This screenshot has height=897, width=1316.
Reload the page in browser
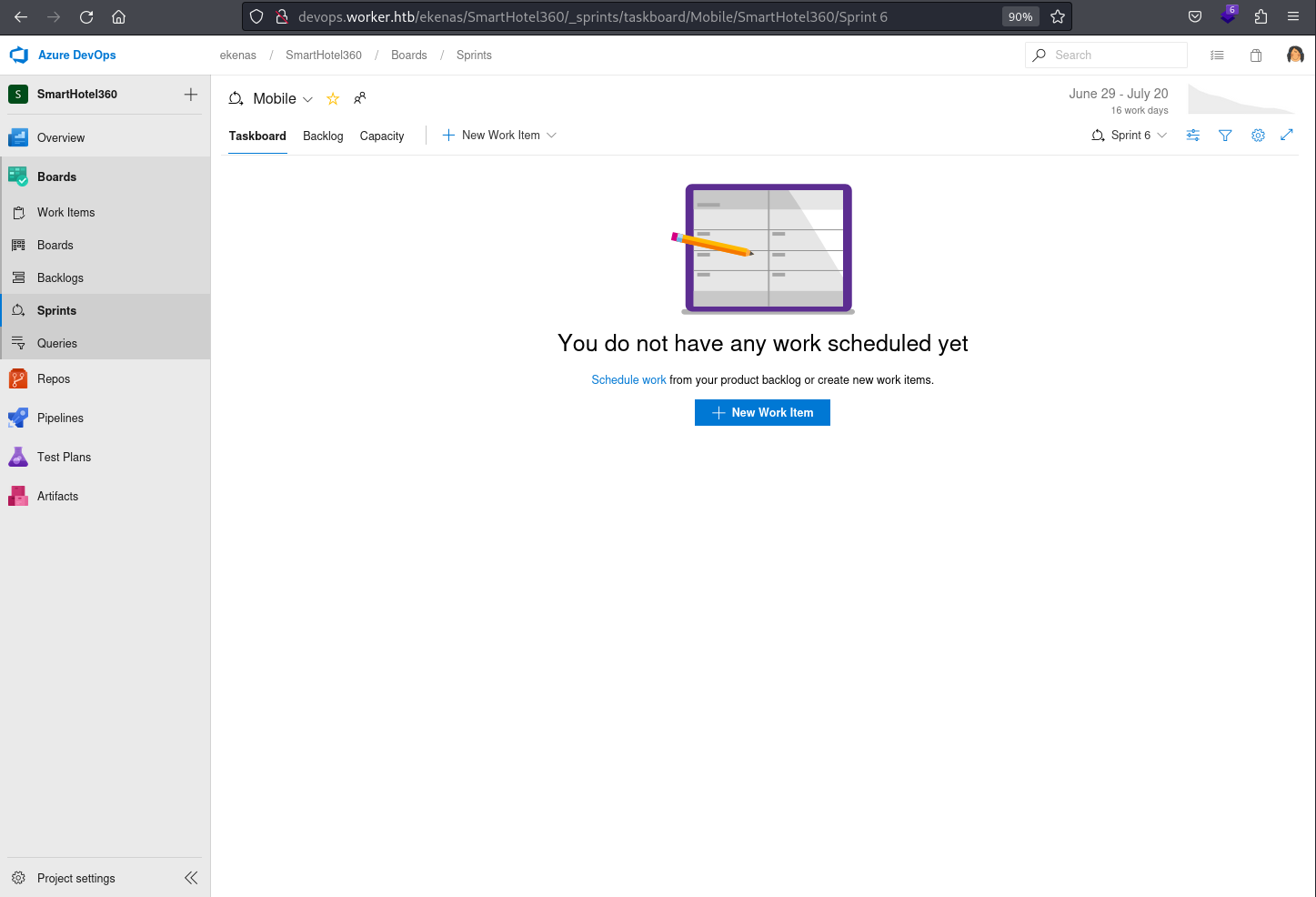pos(86,16)
